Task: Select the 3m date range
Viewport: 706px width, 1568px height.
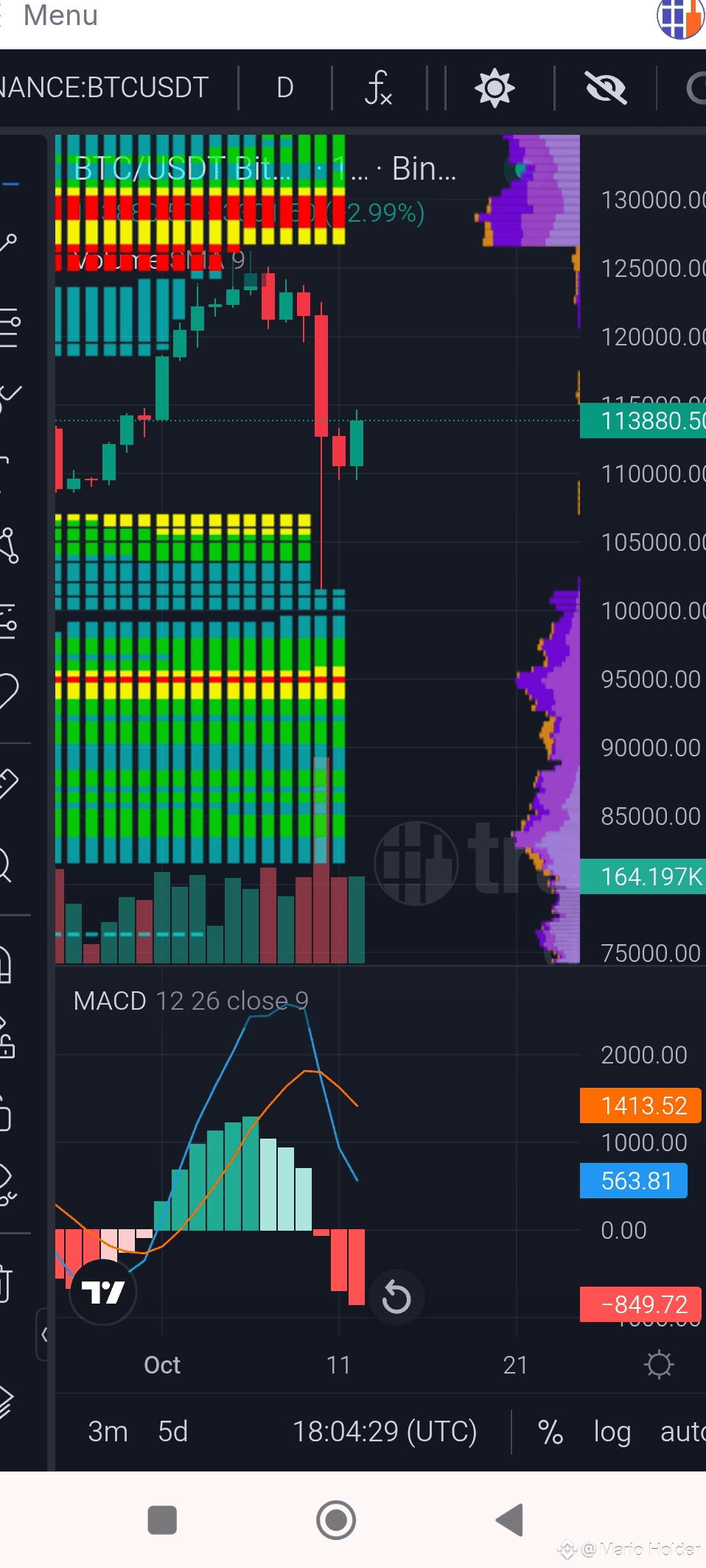Action: (x=108, y=1431)
